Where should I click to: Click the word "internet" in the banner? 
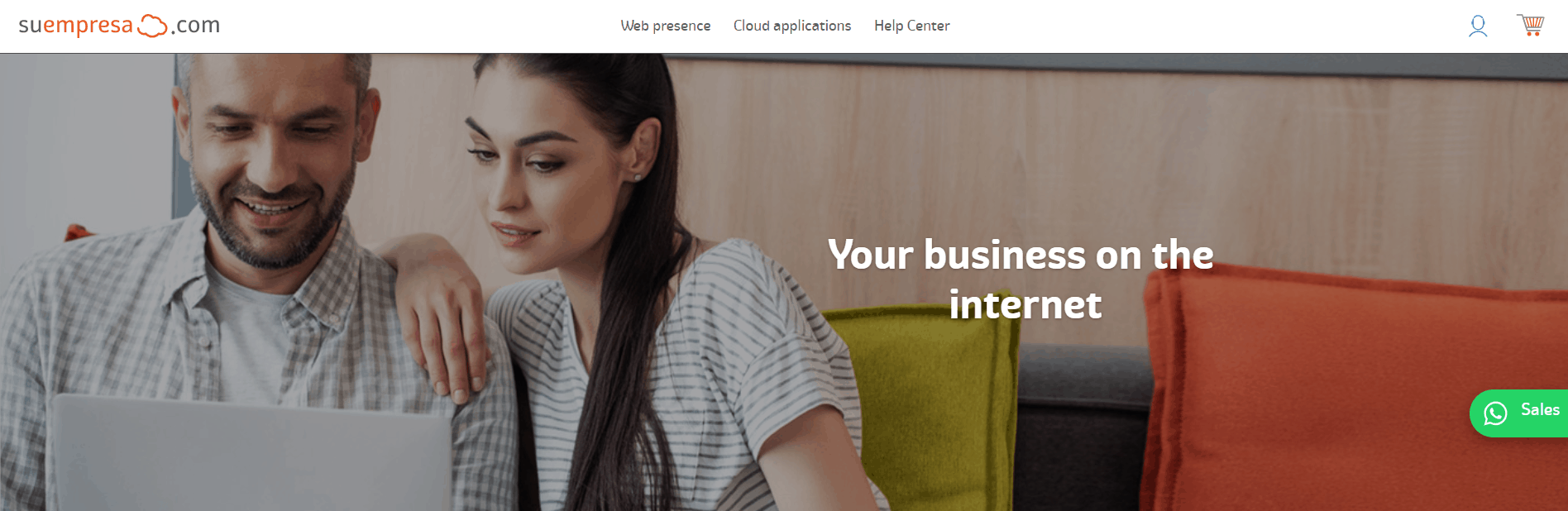pos(1025,304)
